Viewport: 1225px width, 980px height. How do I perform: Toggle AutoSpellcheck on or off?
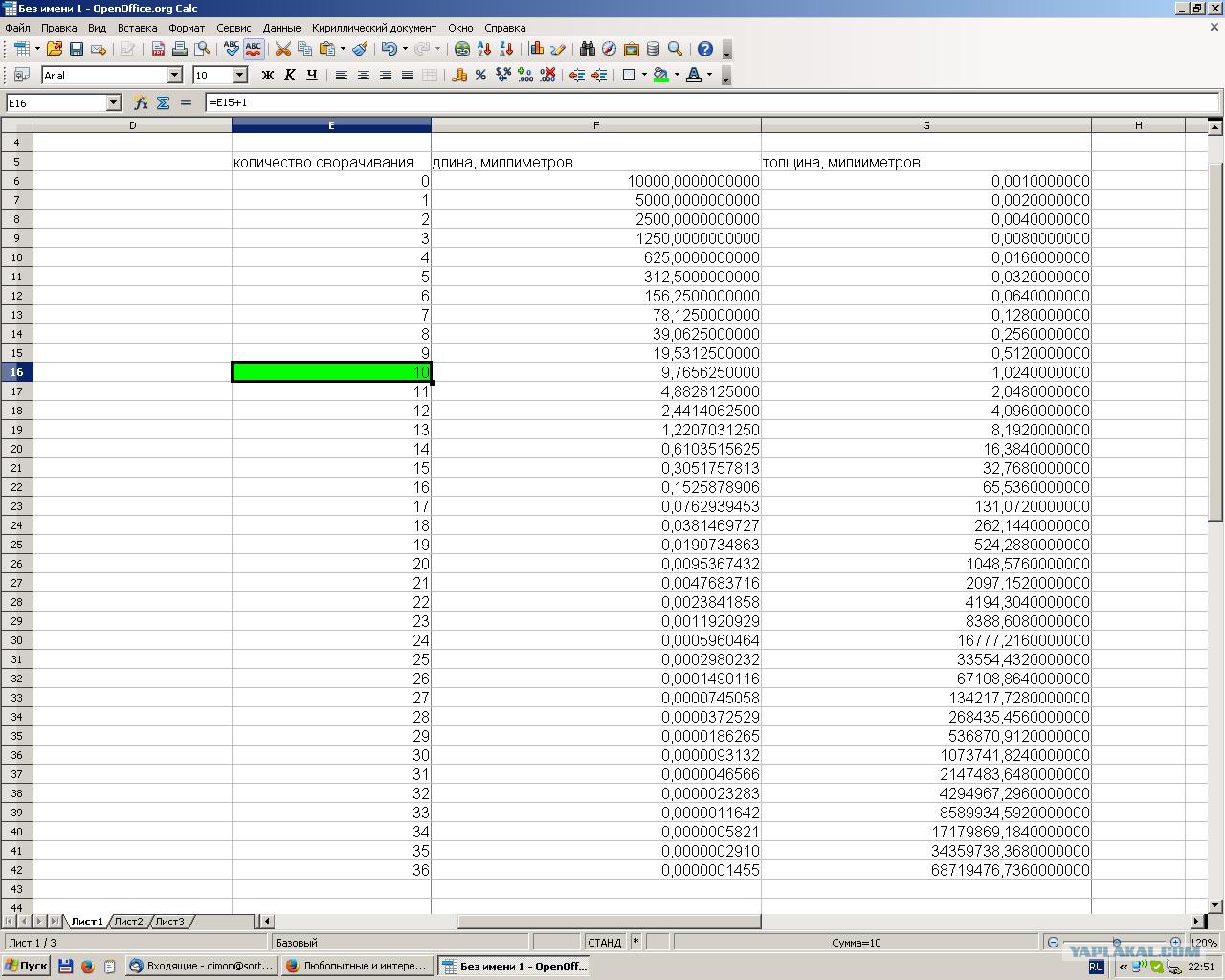coord(254,49)
